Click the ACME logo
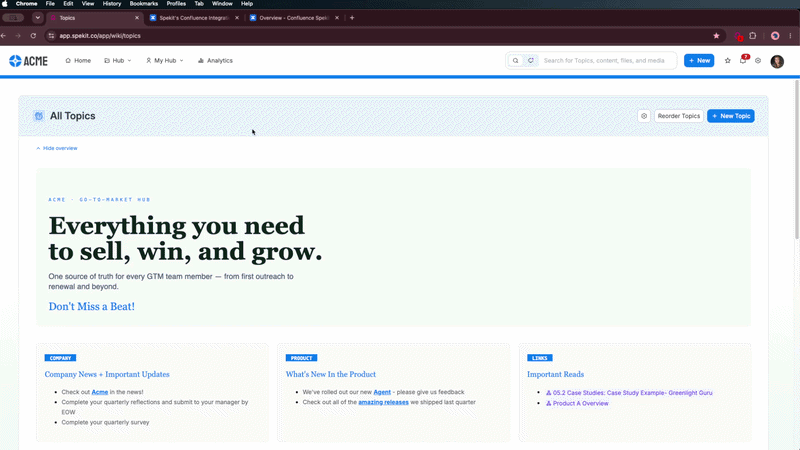This screenshot has height=450, width=800. [x=29, y=61]
